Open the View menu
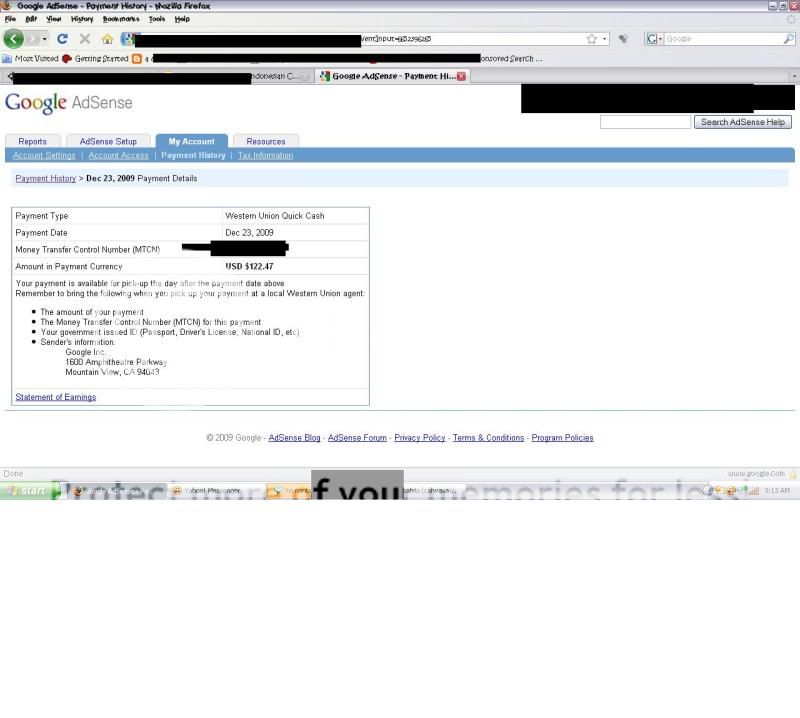The image size is (800, 718). point(54,19)
